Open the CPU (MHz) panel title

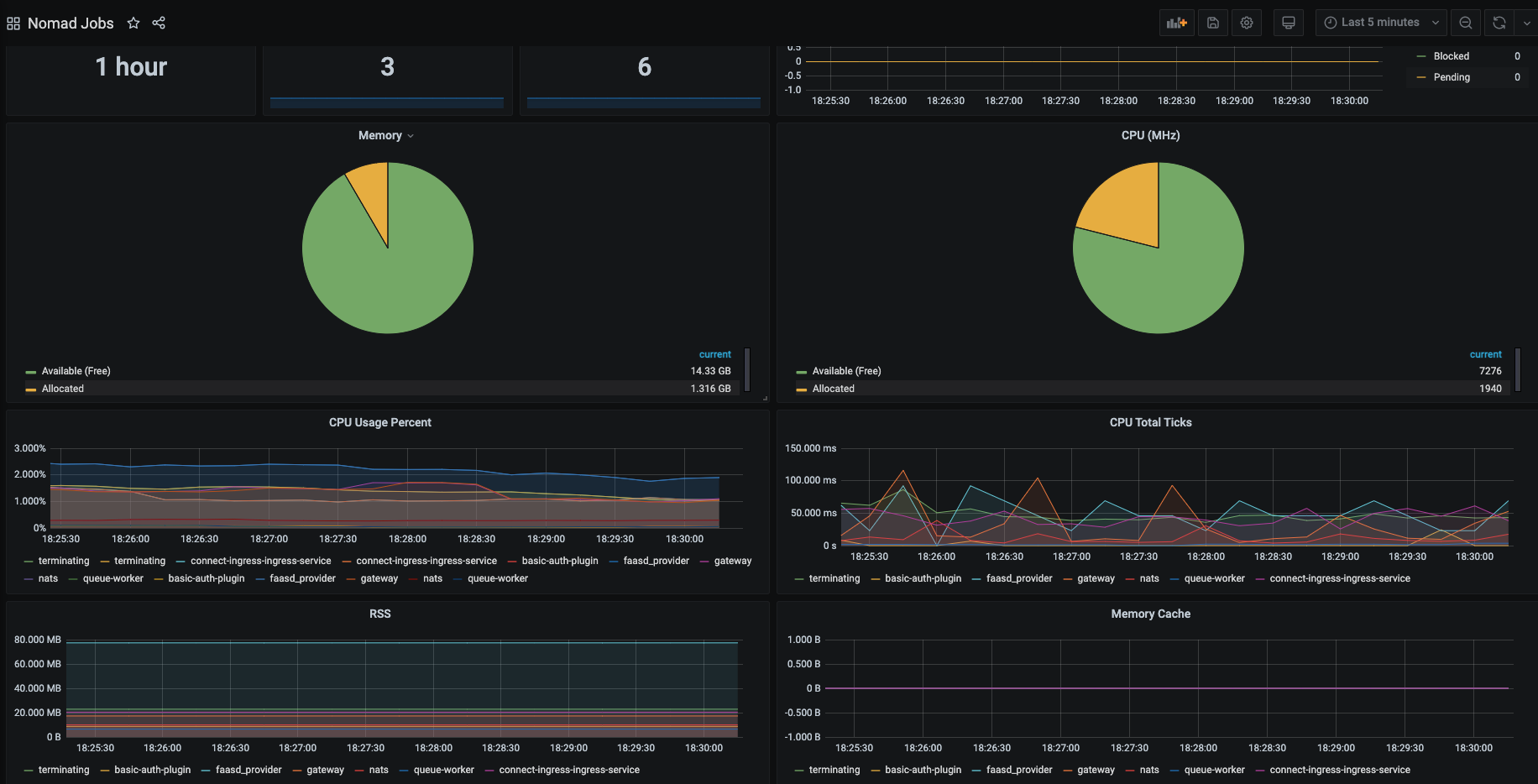1150,135
